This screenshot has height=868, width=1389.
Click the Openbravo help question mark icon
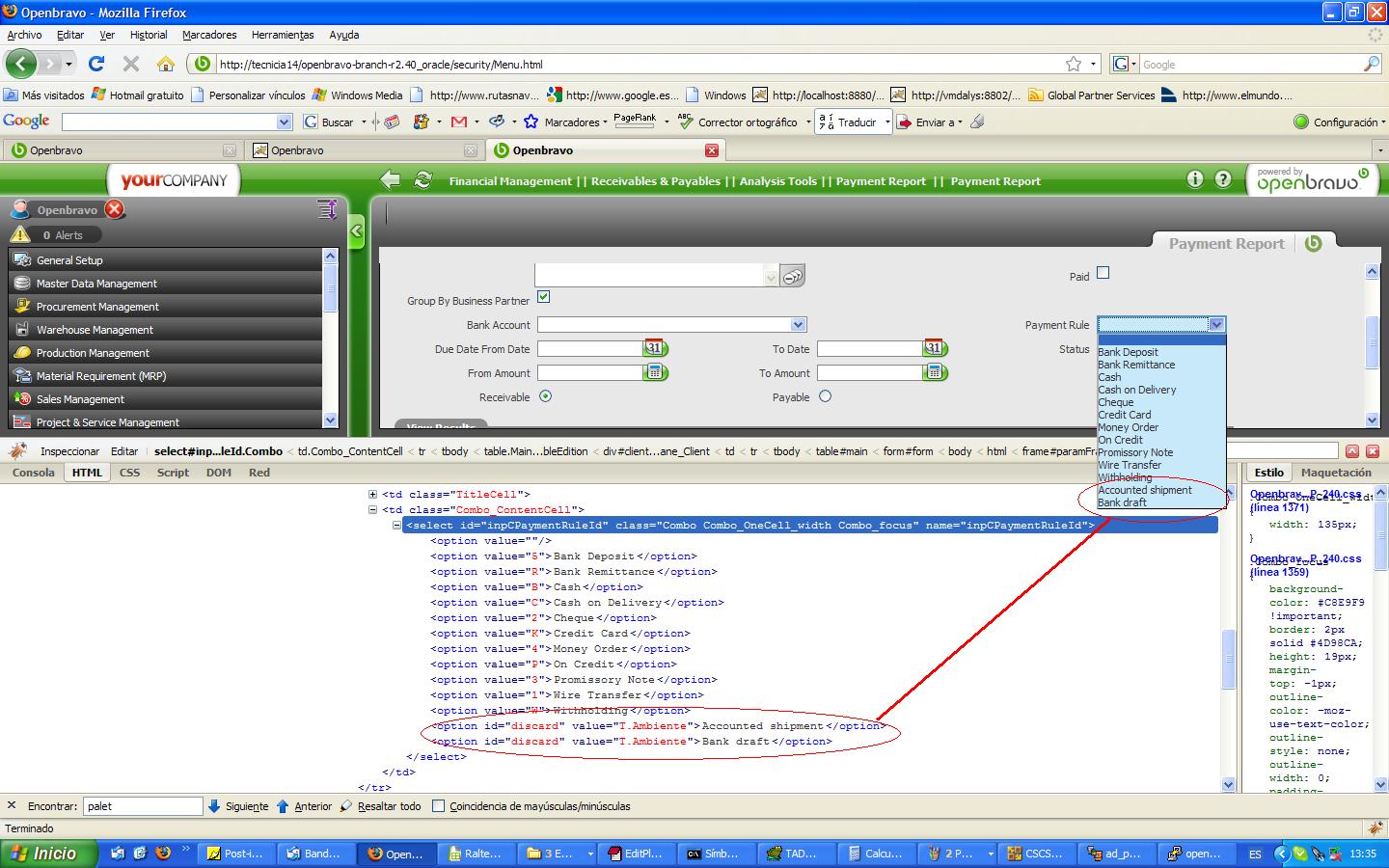(1223, 179)
